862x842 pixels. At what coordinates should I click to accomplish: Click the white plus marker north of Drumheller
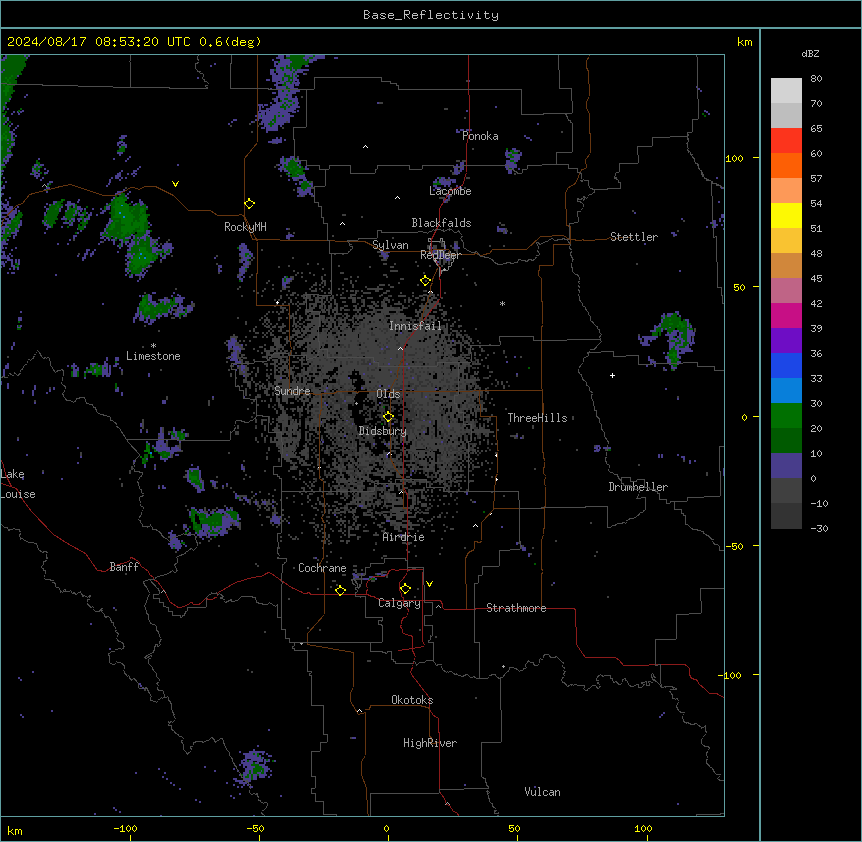[612, 375]
